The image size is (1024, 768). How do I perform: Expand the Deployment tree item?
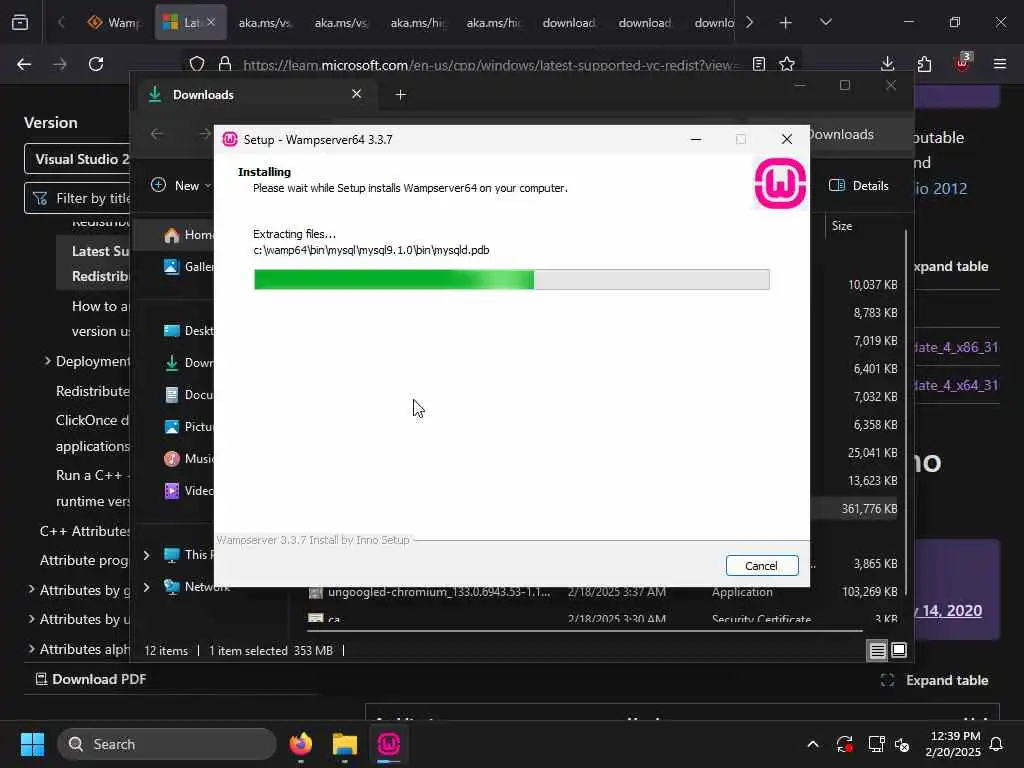pyautogui.click(x=47, y=361)
